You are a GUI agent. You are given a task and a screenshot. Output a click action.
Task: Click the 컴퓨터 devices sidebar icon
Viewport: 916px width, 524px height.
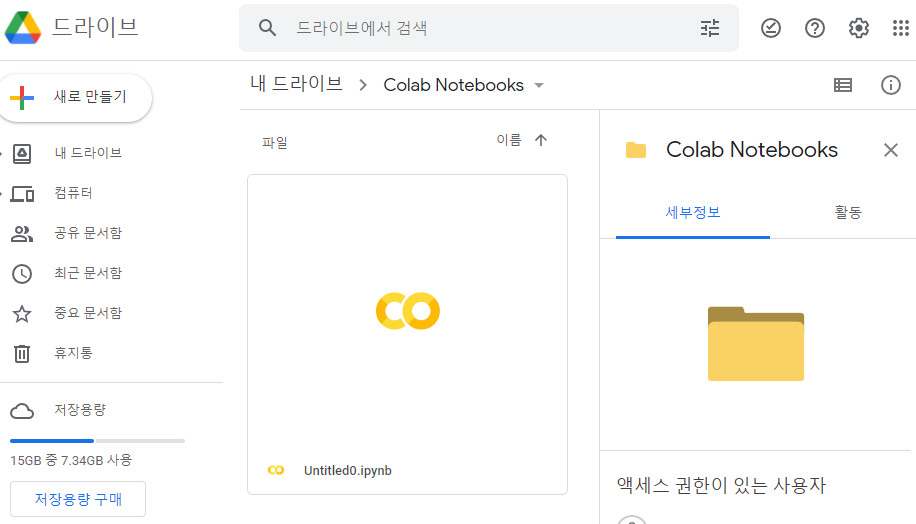click(x=22, y=193)
